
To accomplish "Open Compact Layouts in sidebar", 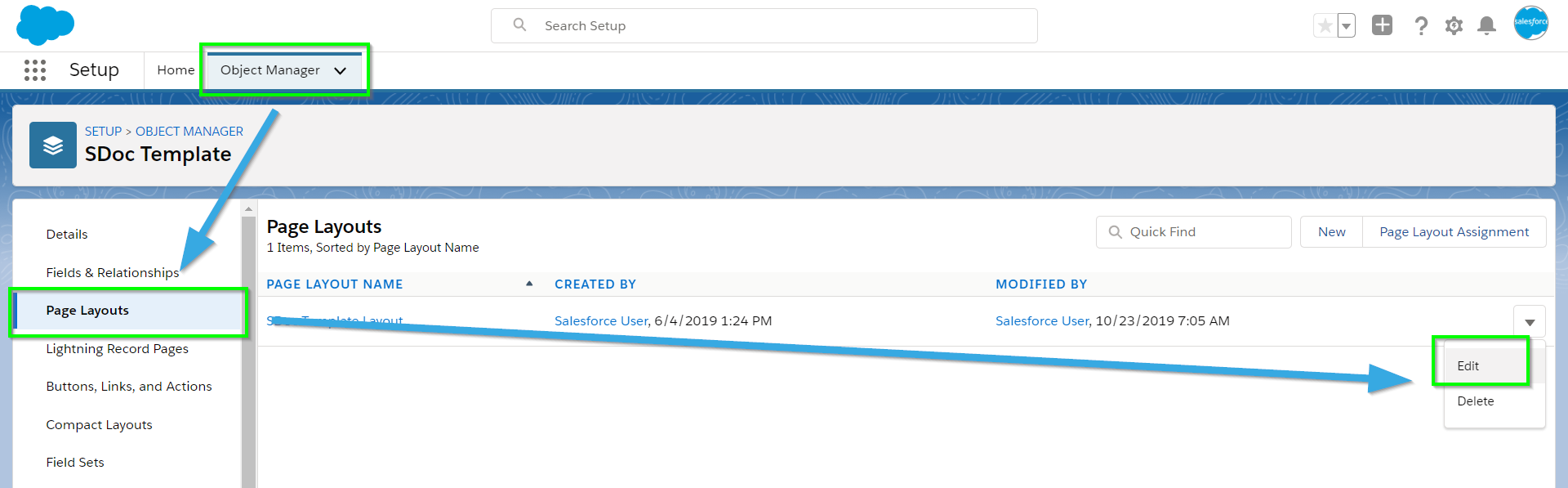I will point(99,425).
